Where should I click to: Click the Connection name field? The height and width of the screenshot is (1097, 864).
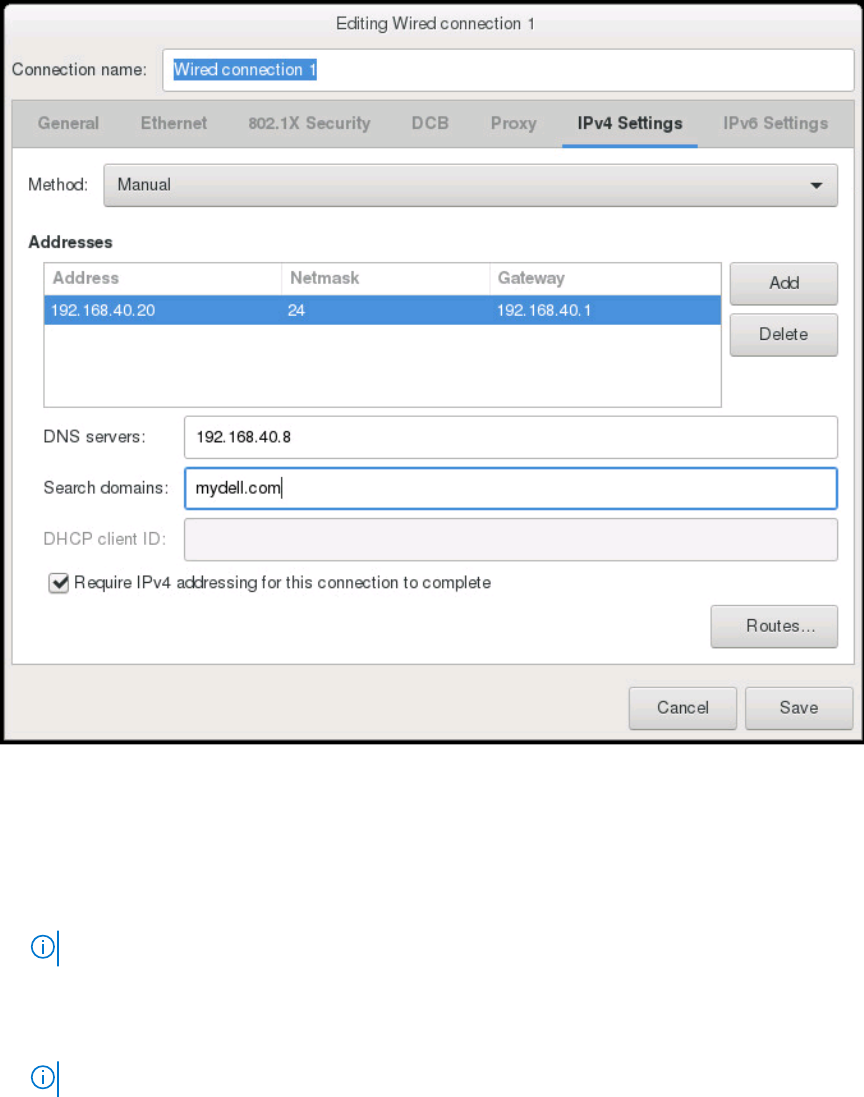(x=508, y=70)
